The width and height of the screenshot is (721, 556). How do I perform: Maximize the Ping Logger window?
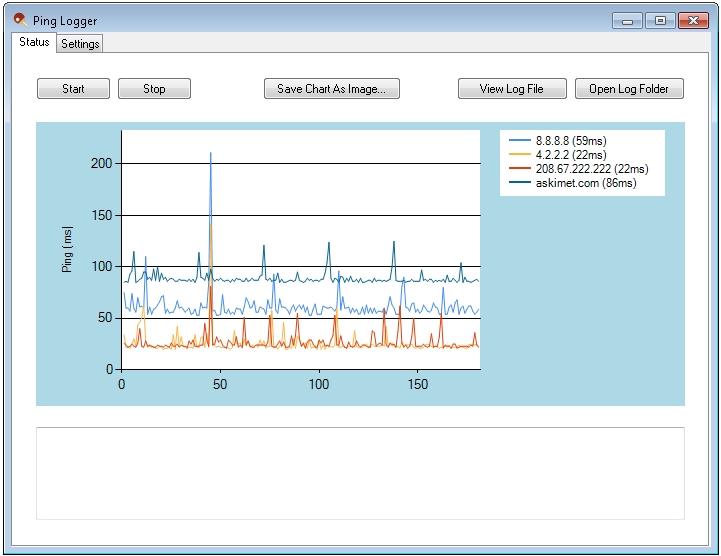[x=660, y=21]
